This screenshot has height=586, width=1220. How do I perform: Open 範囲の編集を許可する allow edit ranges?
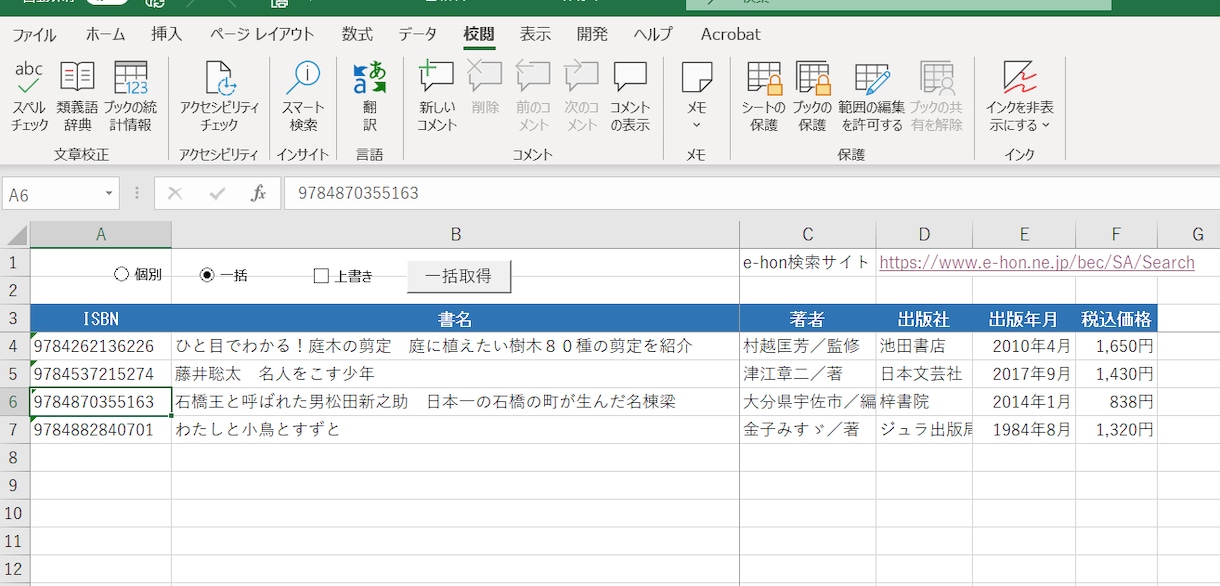pyautogui.click(x=871, y=96)
